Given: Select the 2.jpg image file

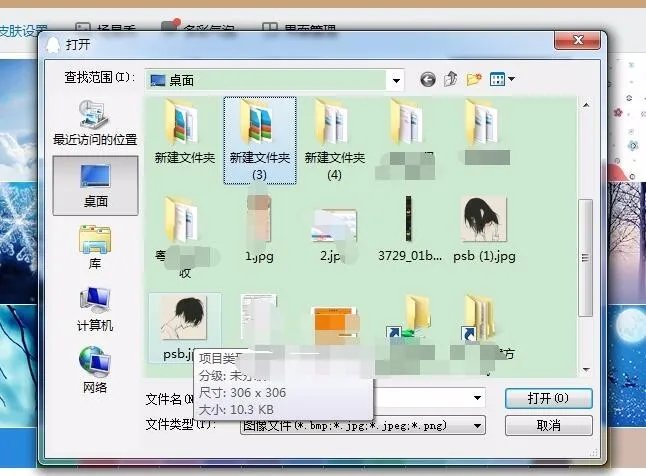Looking at the screenshot, I should (x=334, y=236).
